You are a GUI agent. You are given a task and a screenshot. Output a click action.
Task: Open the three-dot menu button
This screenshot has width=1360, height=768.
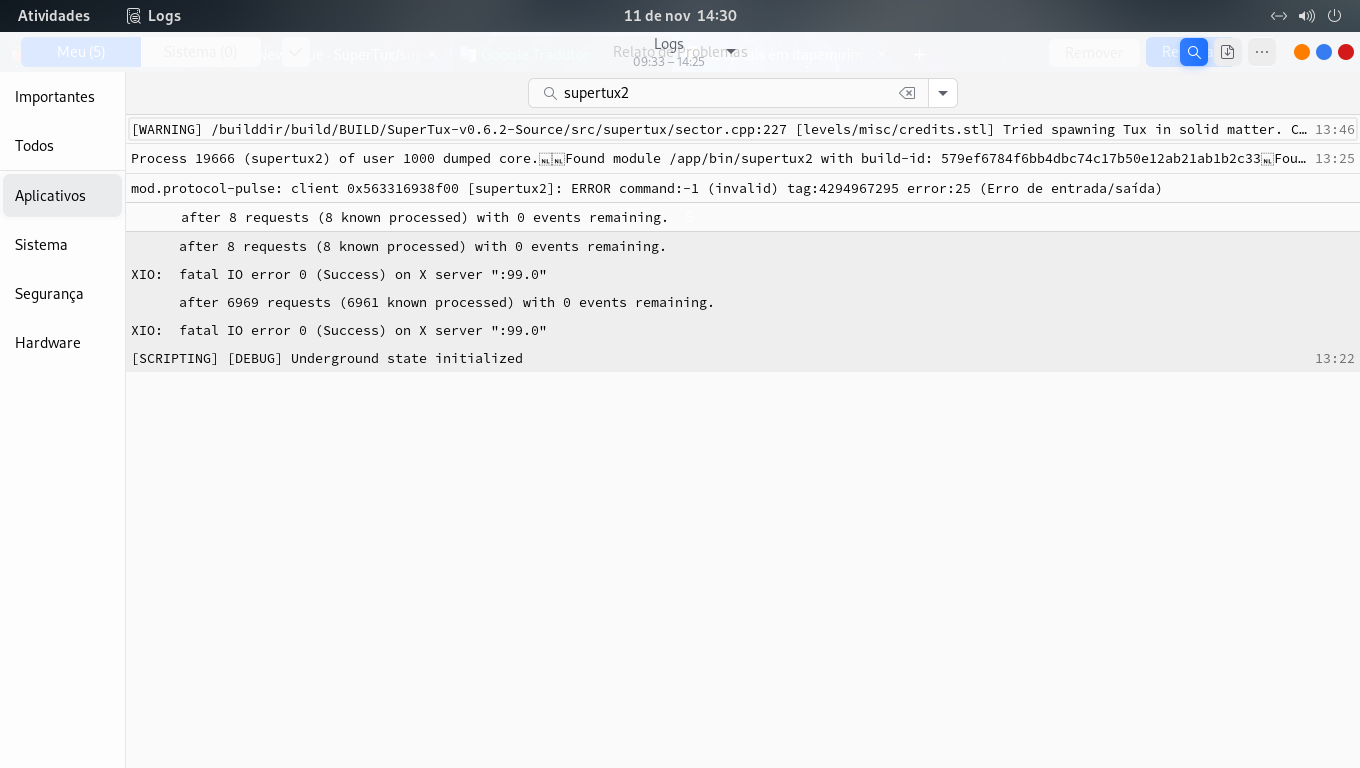(1262, 52)
